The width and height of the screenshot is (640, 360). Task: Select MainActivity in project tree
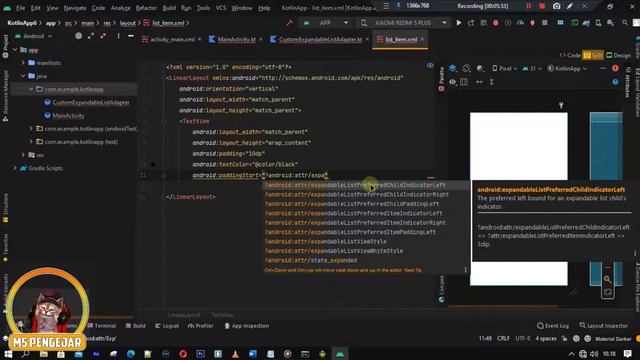pos(64,116)
